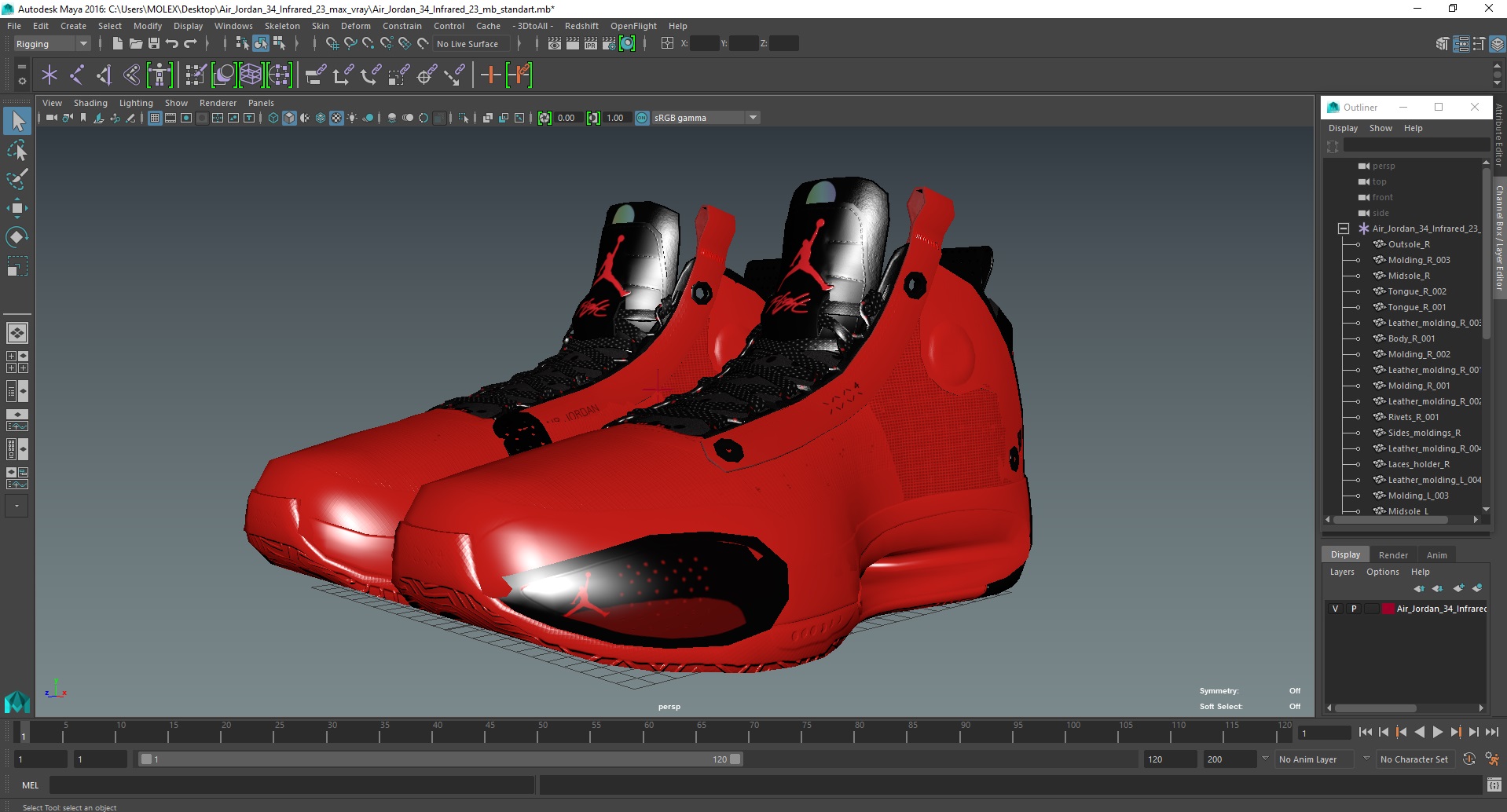Click the red layer color swatch

coord(1388,609)
